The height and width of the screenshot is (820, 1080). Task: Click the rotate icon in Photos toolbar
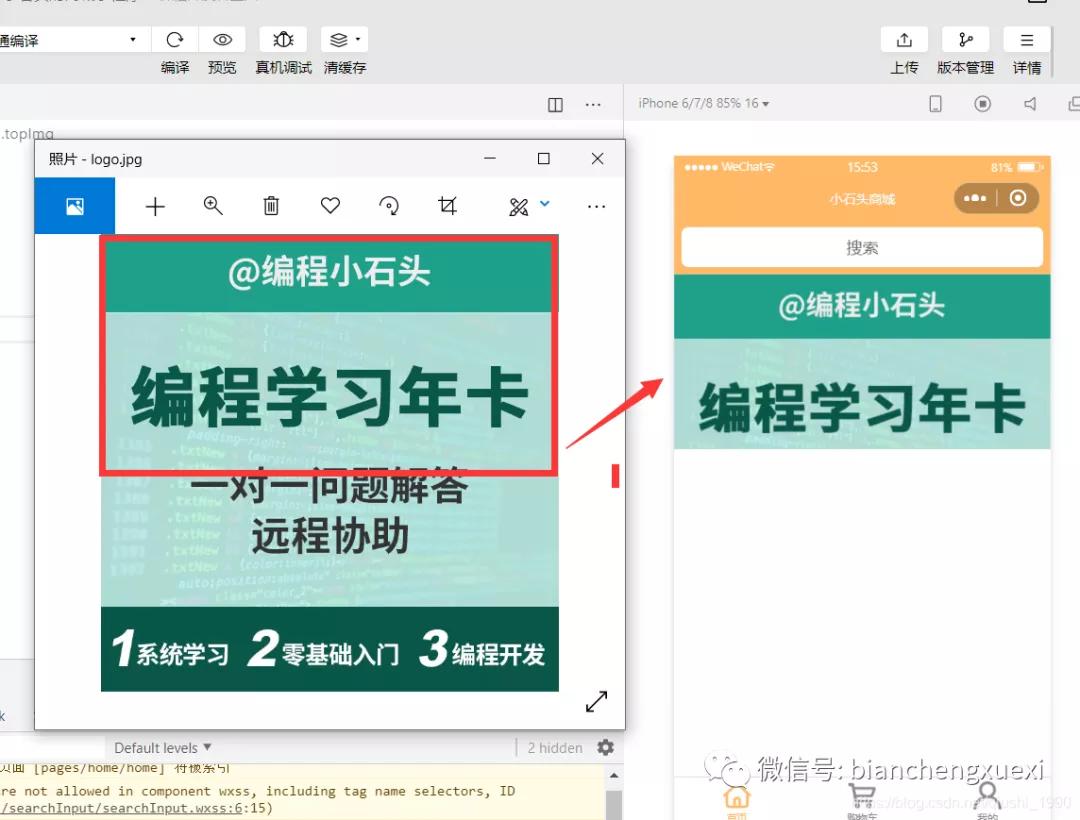[389, 206]
